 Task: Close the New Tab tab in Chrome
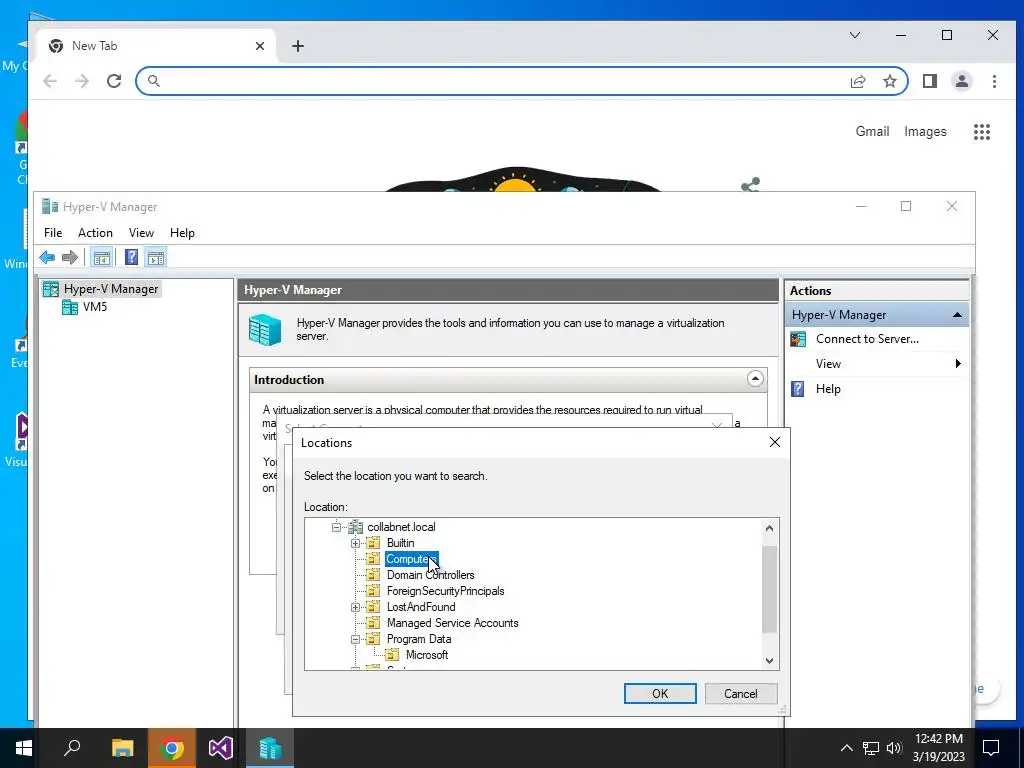260,46
